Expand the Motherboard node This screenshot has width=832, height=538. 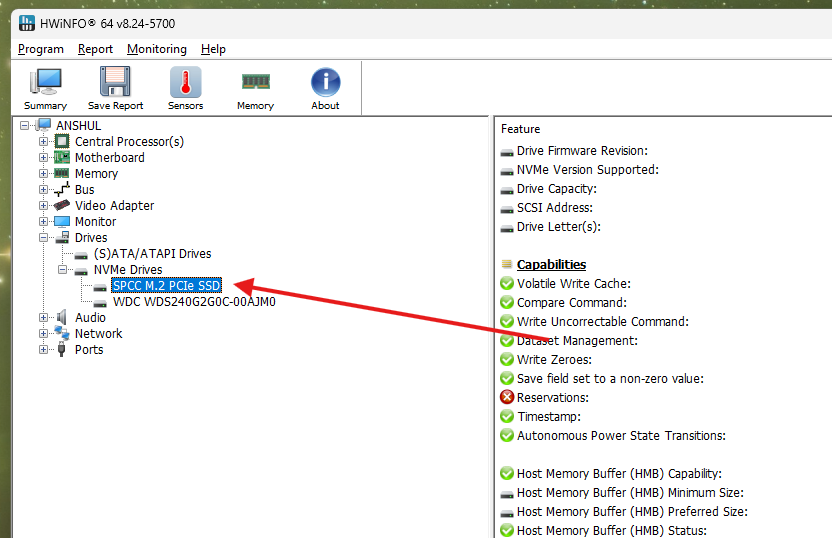(44, 158)
